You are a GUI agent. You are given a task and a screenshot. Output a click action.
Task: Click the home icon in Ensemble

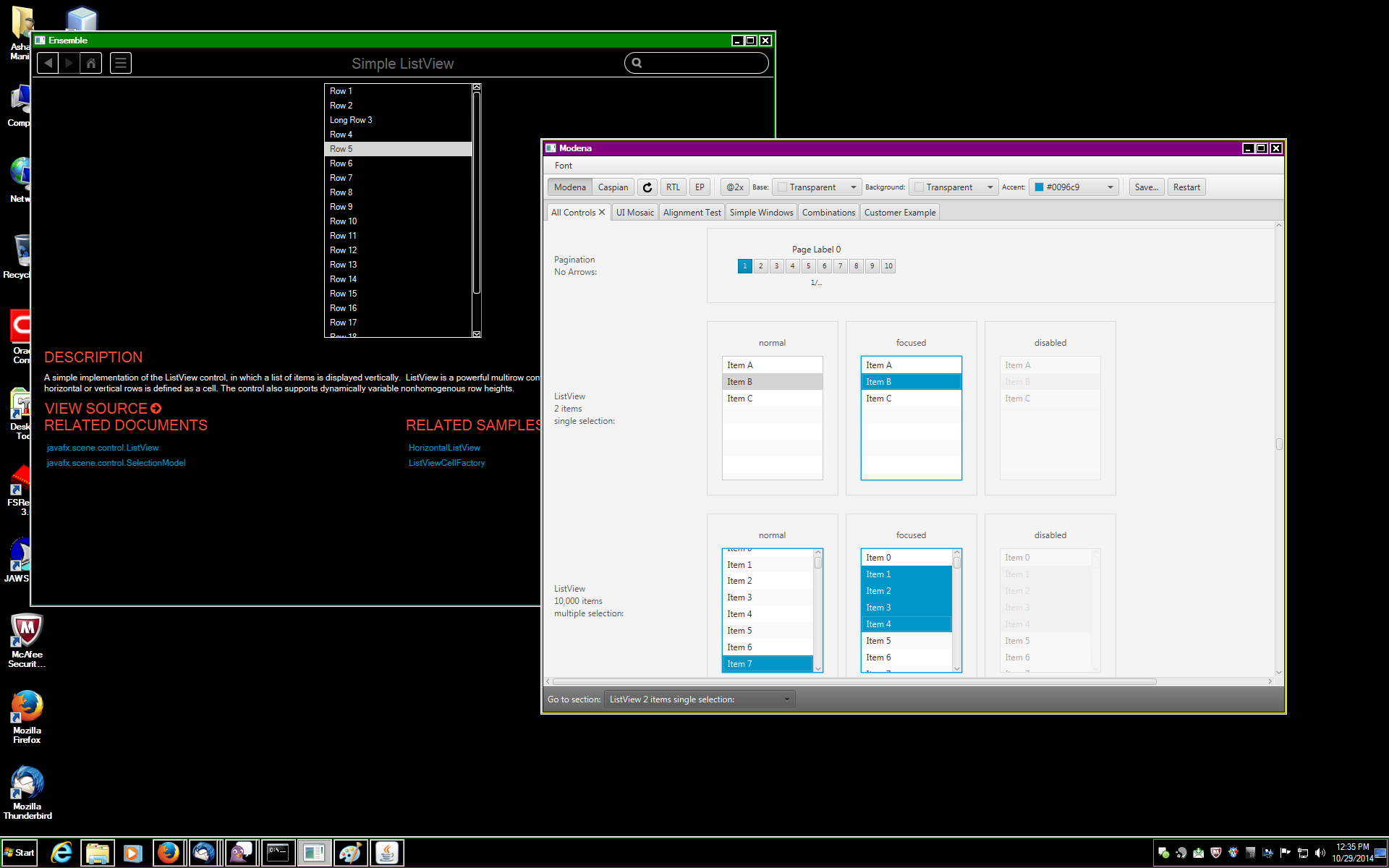point(91,63)
